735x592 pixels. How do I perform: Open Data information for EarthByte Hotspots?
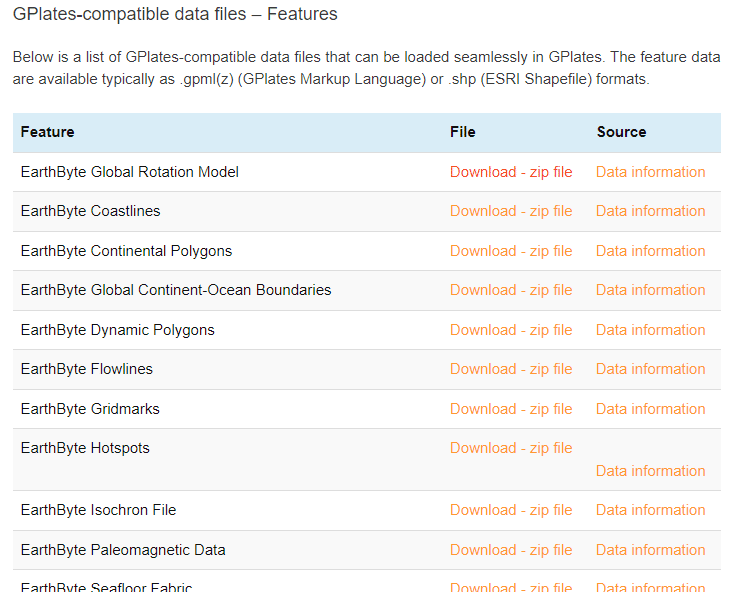(x=650, y=471)
